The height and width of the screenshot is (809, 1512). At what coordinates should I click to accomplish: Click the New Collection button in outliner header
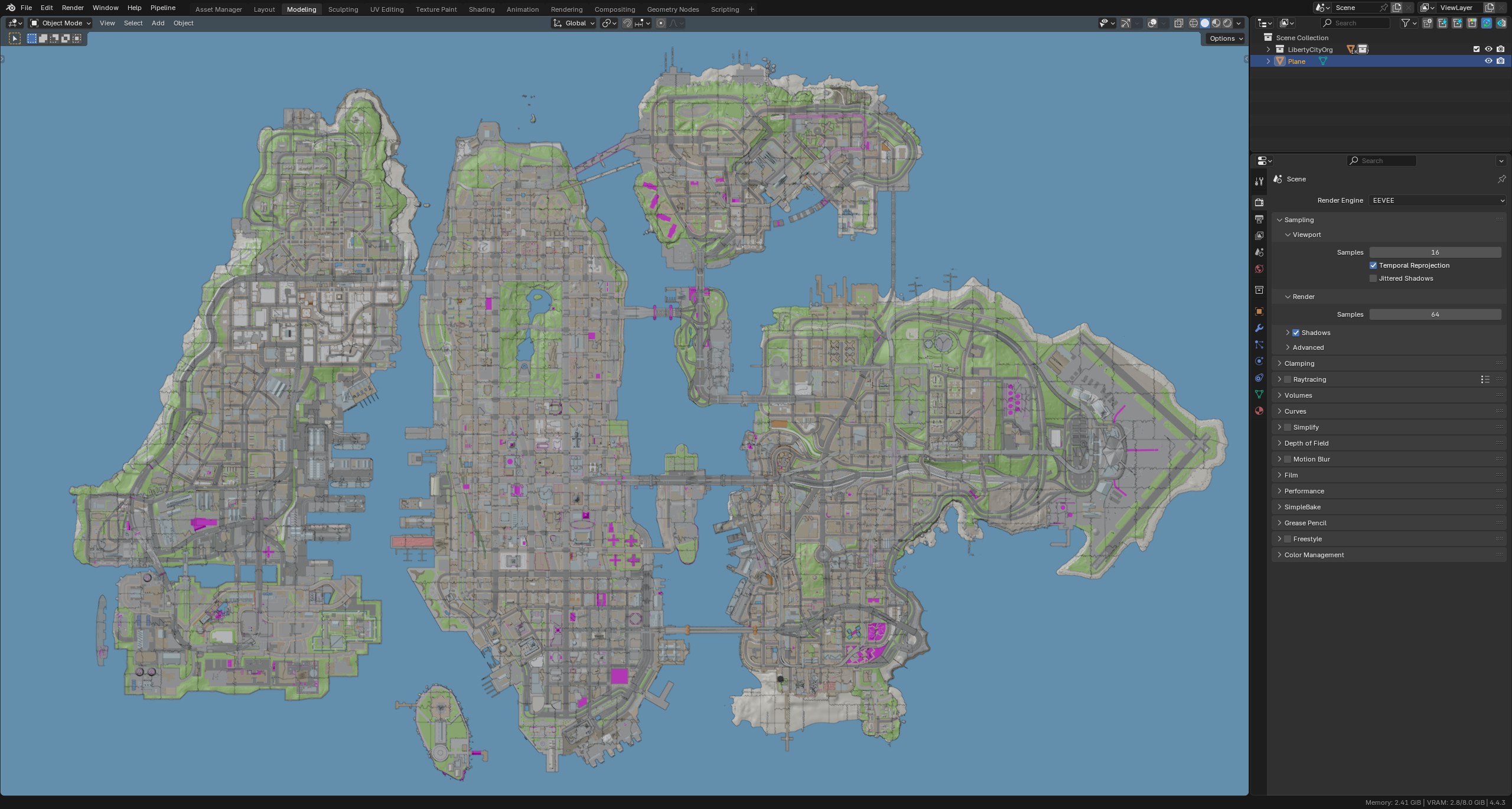point(1428,22)
